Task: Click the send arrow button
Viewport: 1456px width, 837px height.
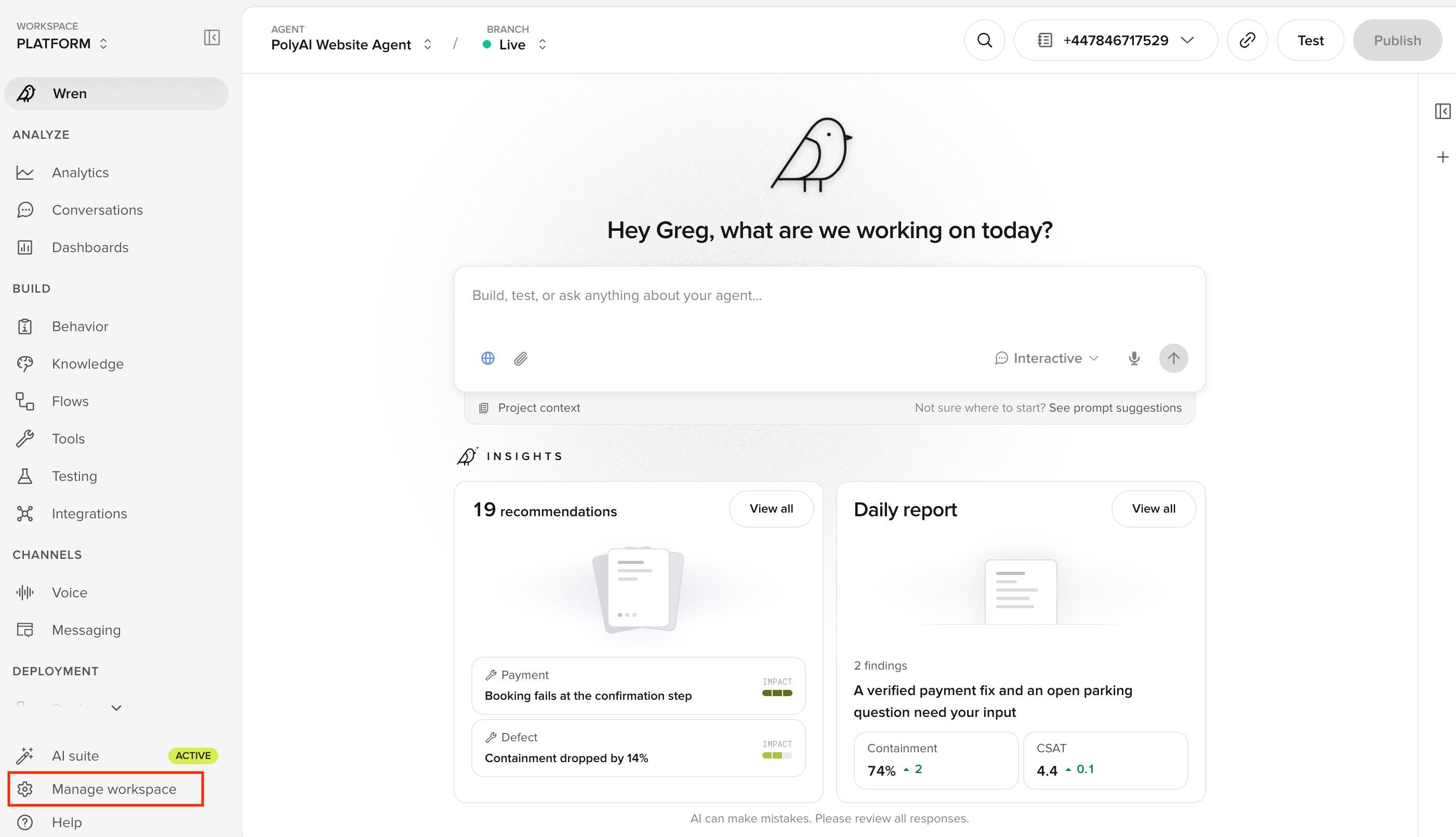Action: (x=1173, y=358)
